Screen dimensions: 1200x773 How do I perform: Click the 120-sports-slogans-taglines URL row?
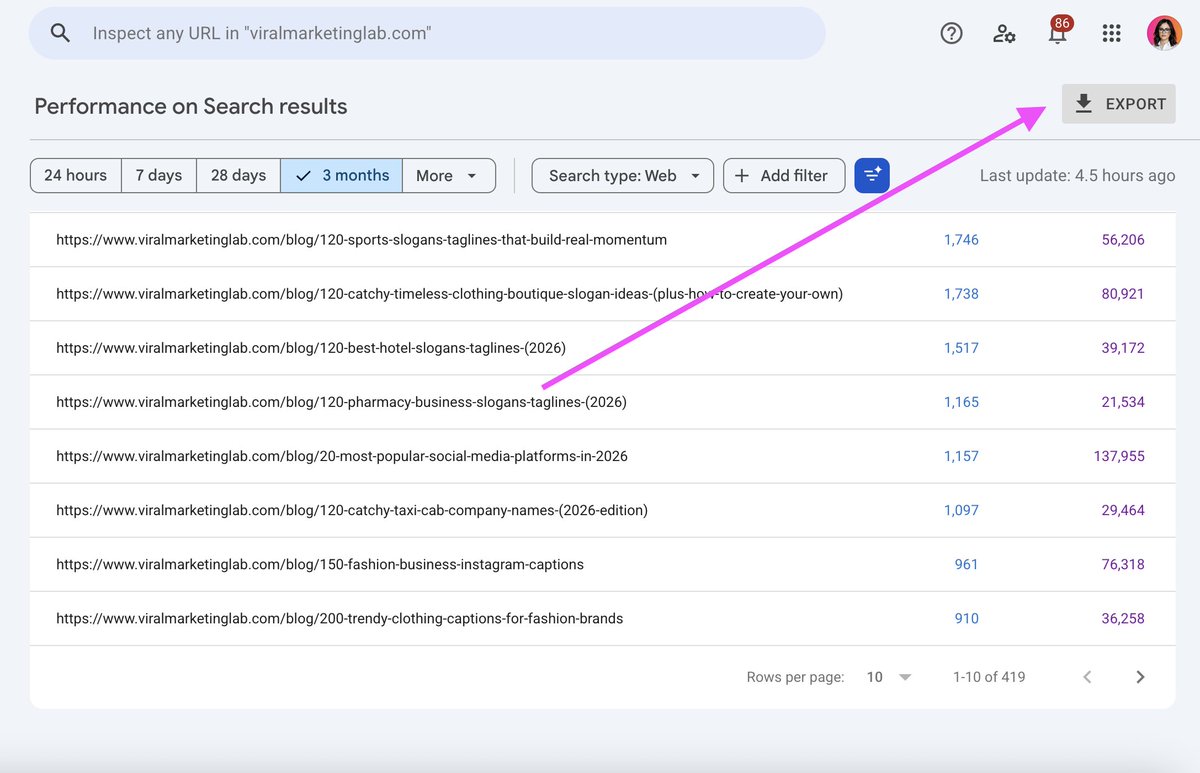[x=603, y=240]
